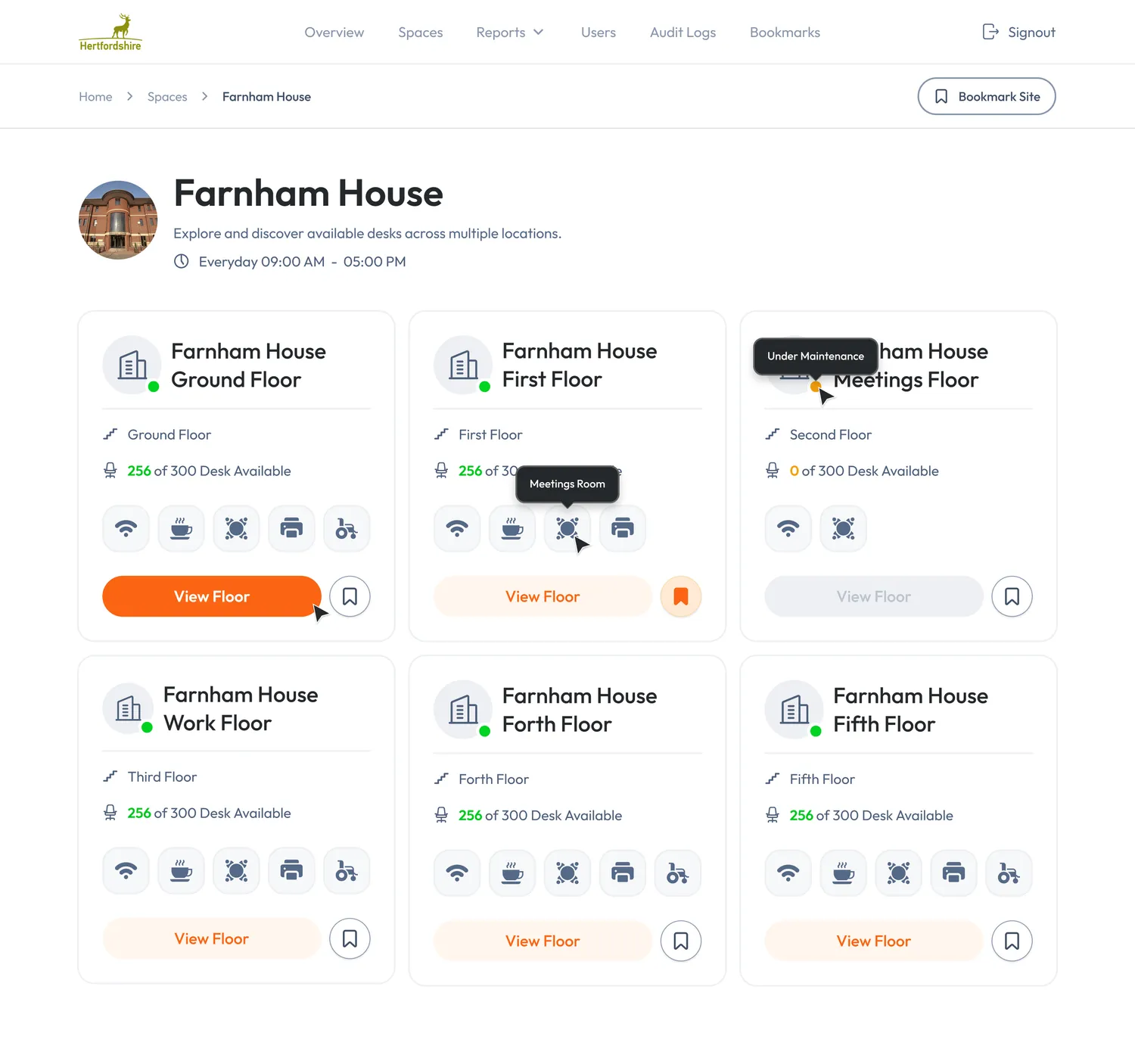Open the Bookmarks nav item
1135x1064 pixels.
(785, 33)
